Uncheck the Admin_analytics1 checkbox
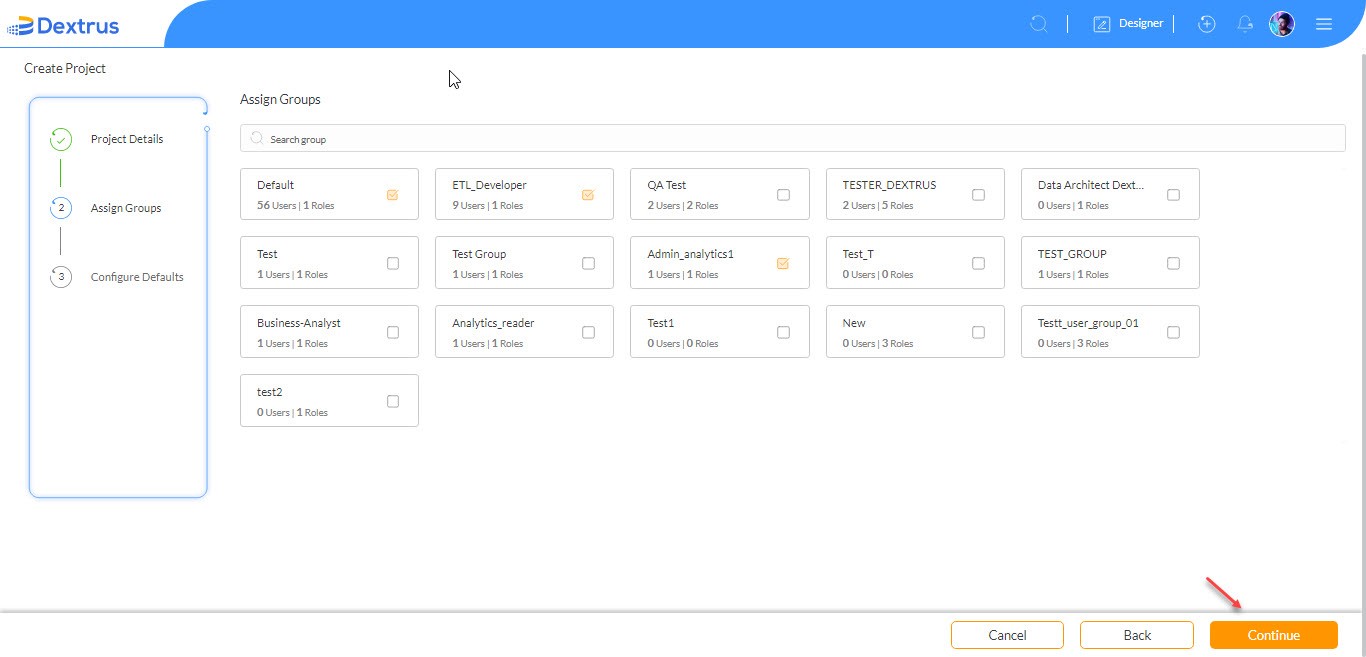The height and width of the screenshot is (657, 1366). [x=783, y=264]
